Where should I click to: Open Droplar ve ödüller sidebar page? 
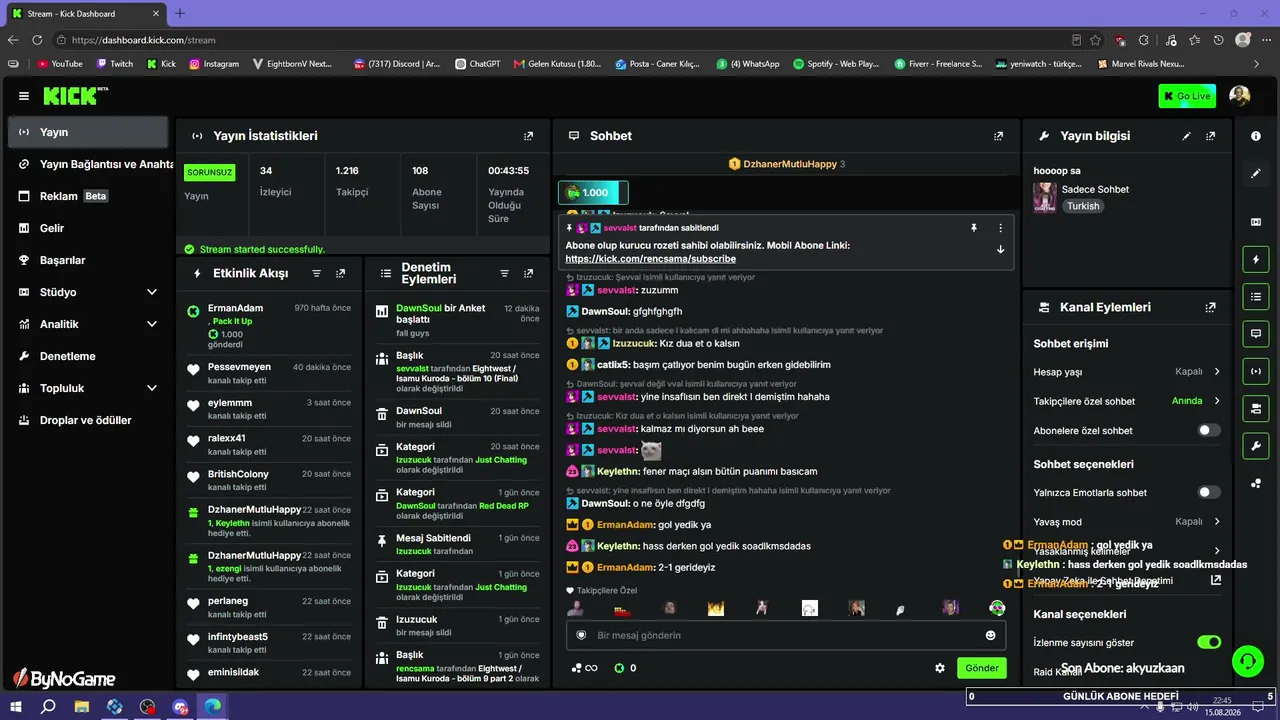pyautogui.click(x=88, y=420)
